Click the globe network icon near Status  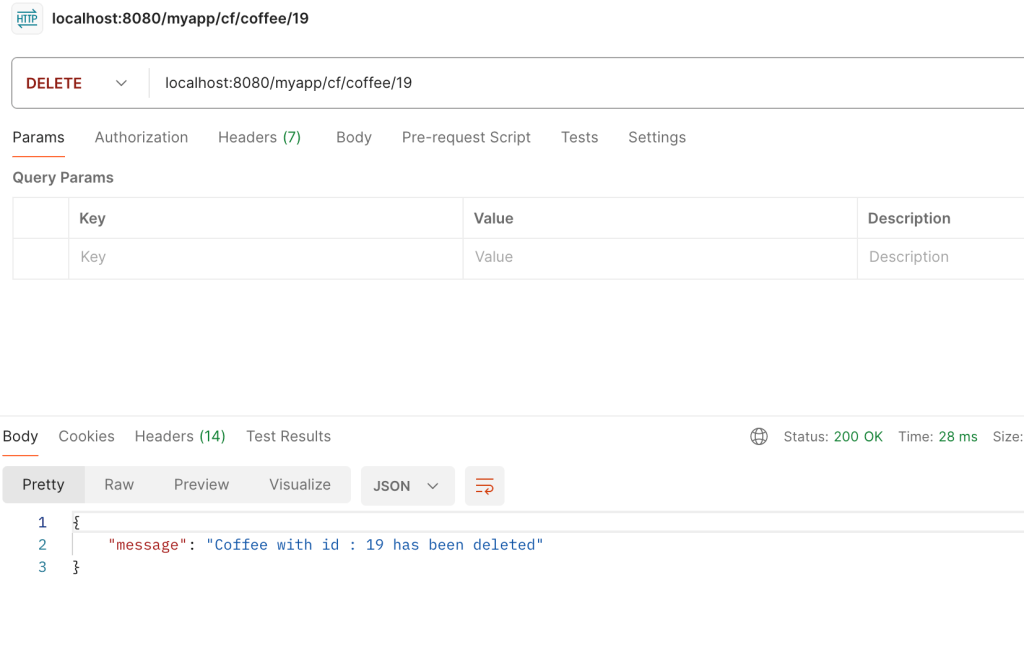[x=759, y=436]
